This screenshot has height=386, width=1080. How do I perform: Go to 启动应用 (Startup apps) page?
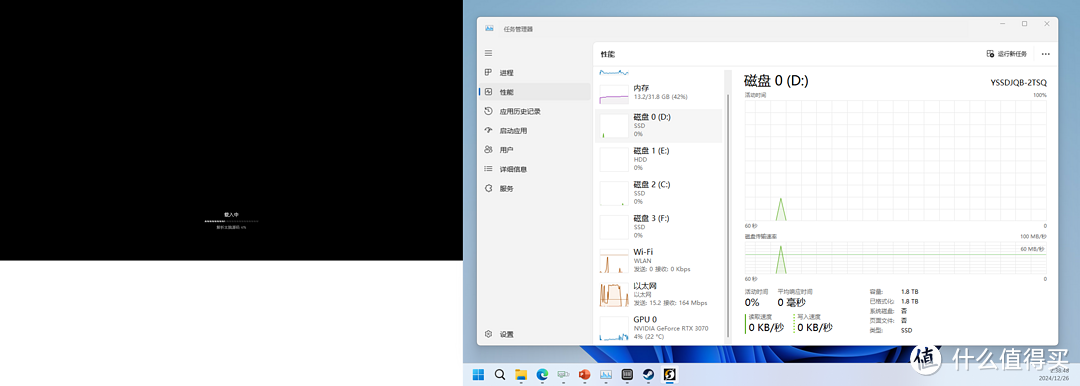(534, 130)
